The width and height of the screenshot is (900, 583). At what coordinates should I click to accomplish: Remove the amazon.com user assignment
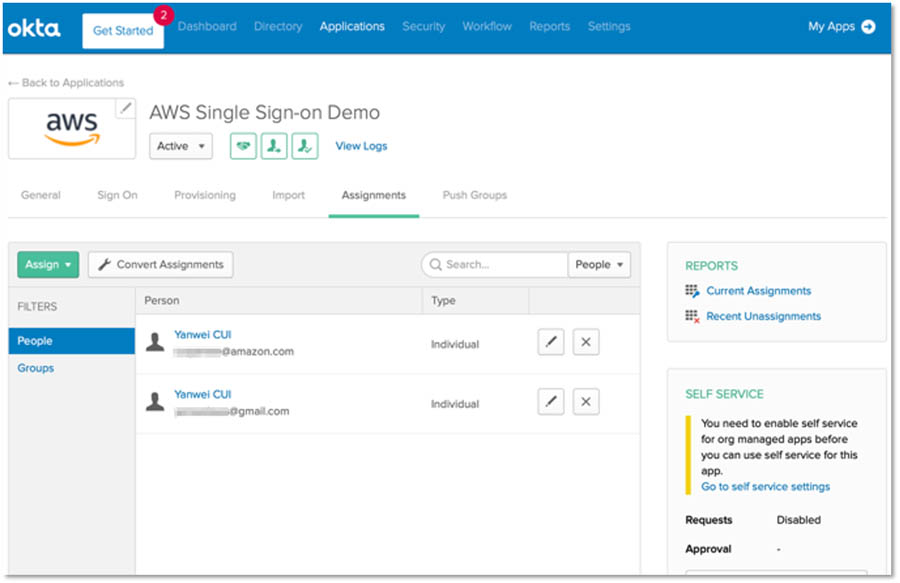click(586, 342)
